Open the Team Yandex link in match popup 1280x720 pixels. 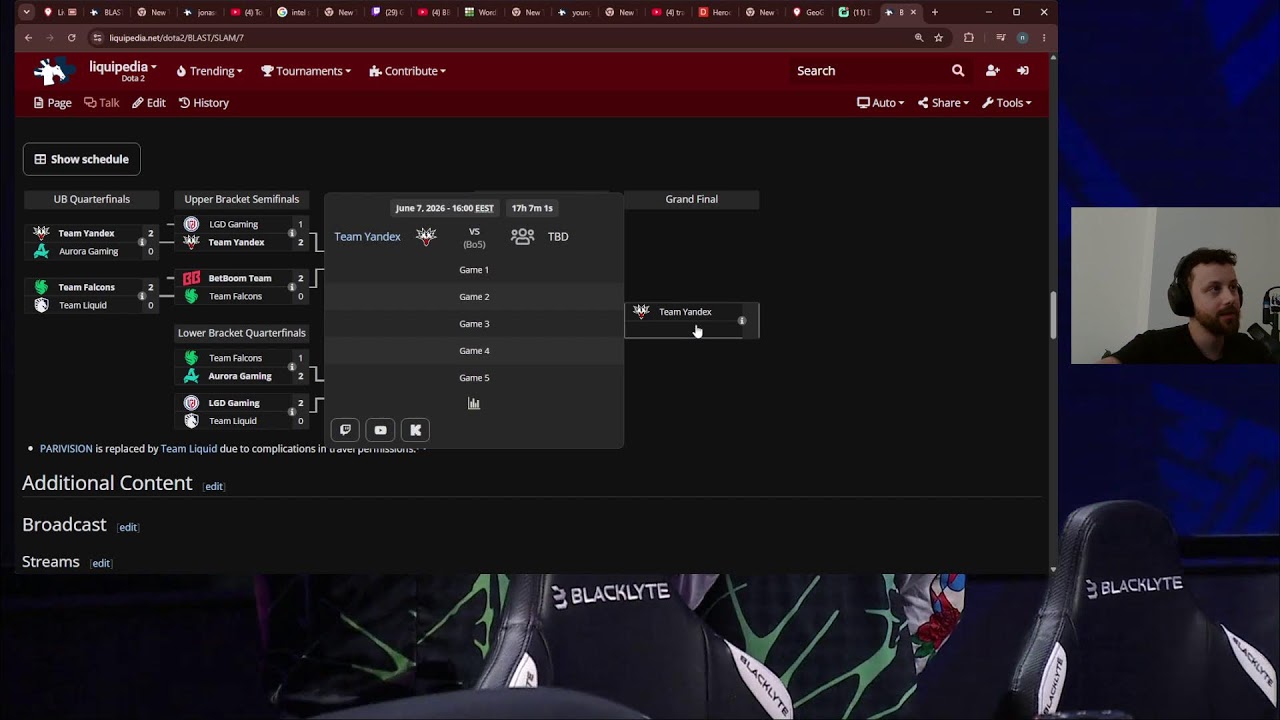click(367, 237)
